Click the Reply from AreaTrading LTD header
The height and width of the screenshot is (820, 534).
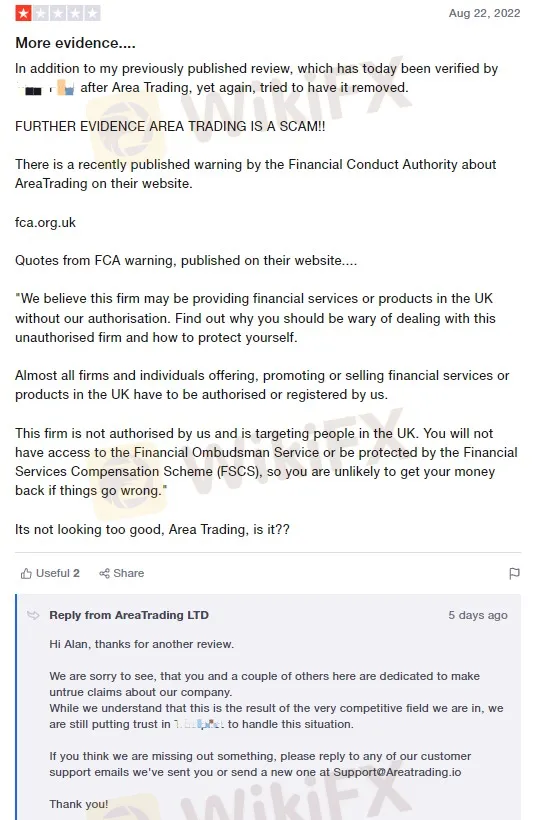[x=129, y=615]
